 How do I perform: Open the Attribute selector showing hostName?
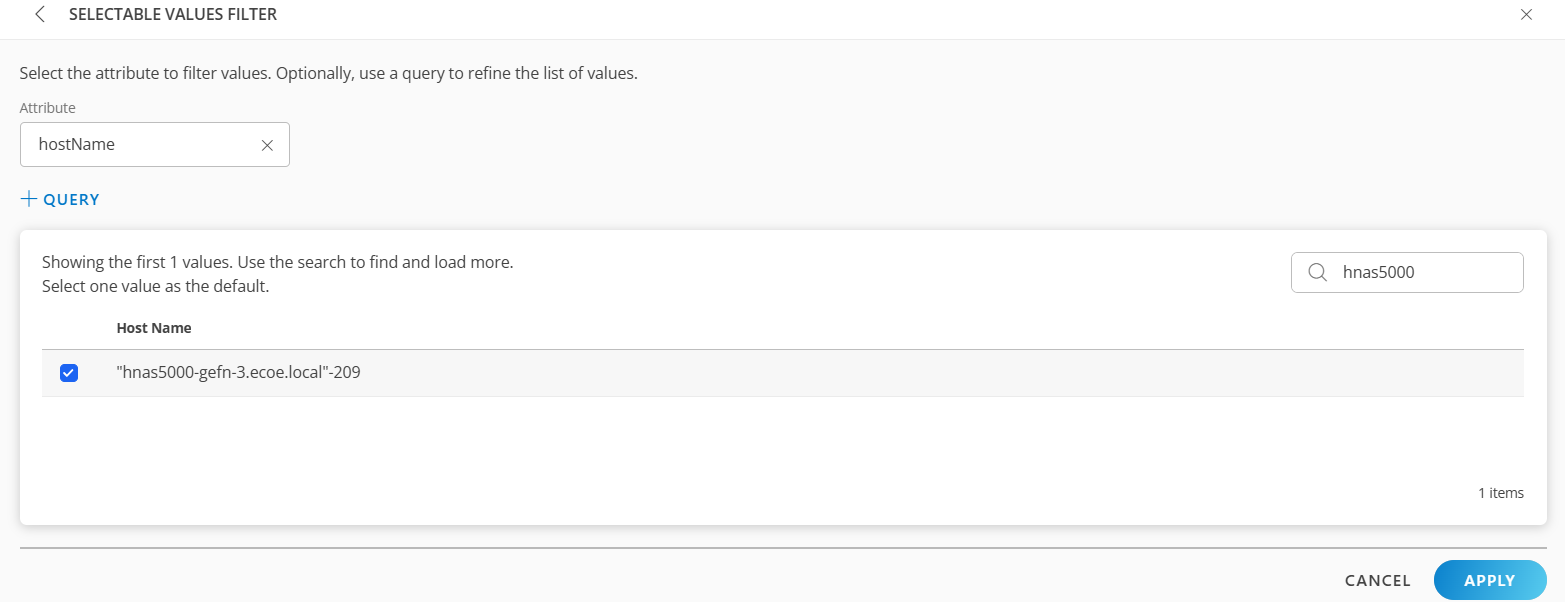click(x=140, y=144)
